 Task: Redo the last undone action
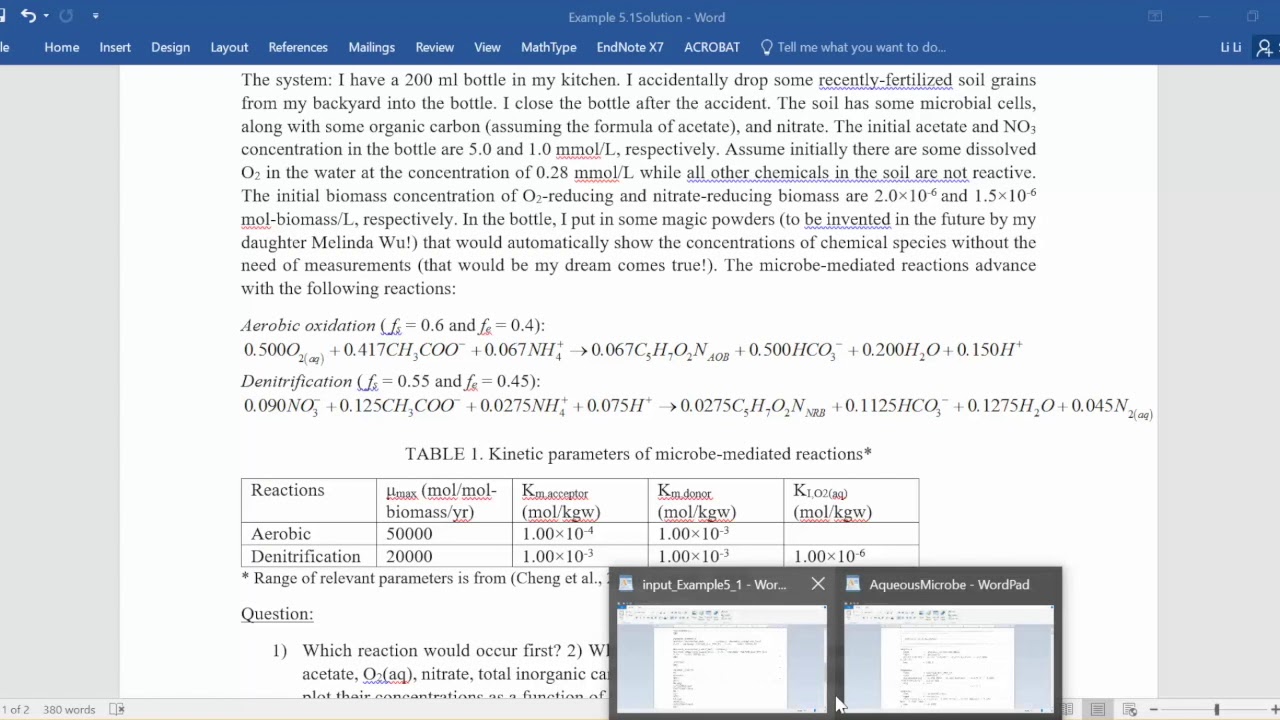(x=66, y=16)
